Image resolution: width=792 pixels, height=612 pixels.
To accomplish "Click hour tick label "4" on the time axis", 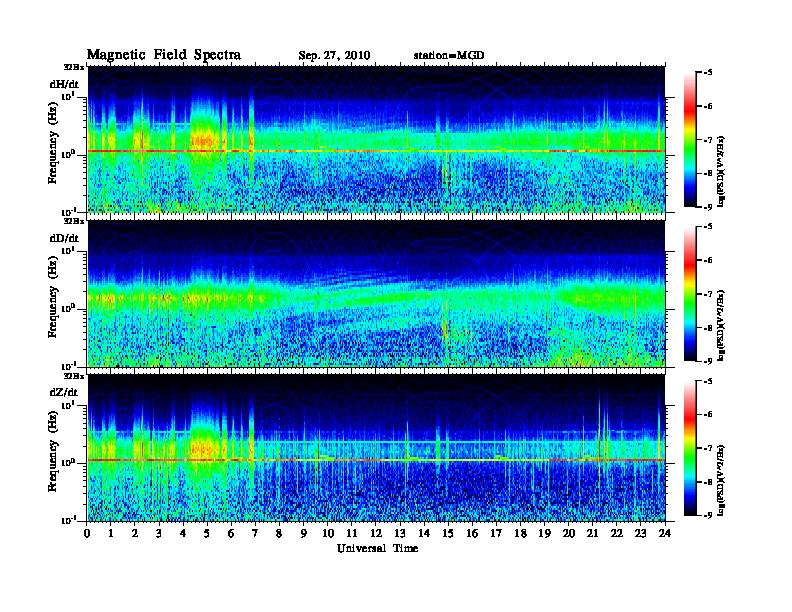I will coord(183,534).
